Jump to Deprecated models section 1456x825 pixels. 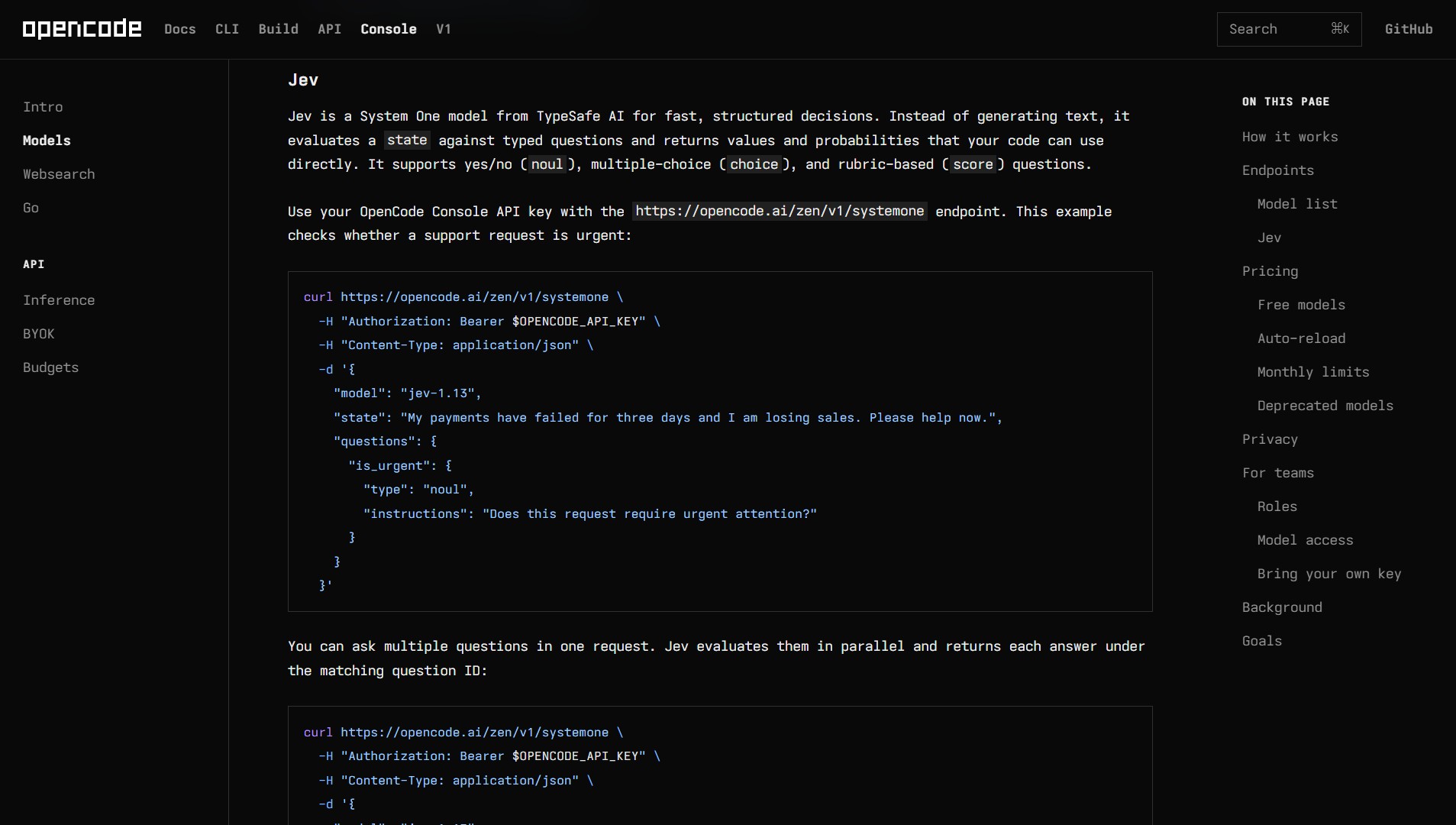click(x=1325, y=406)
